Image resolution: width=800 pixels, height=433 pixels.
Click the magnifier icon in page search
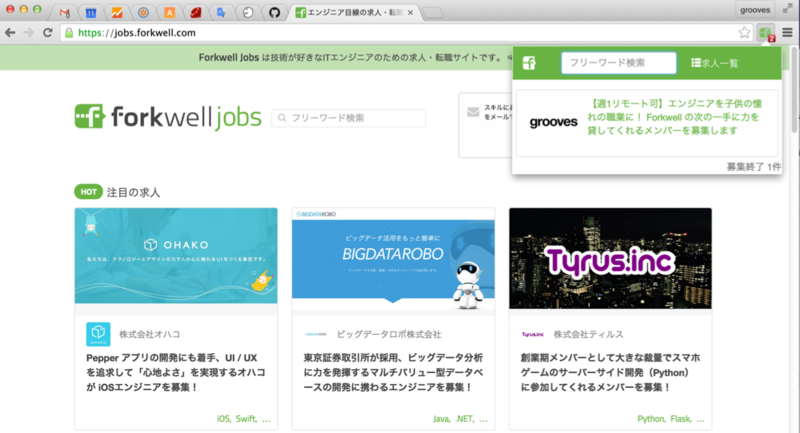282,118
